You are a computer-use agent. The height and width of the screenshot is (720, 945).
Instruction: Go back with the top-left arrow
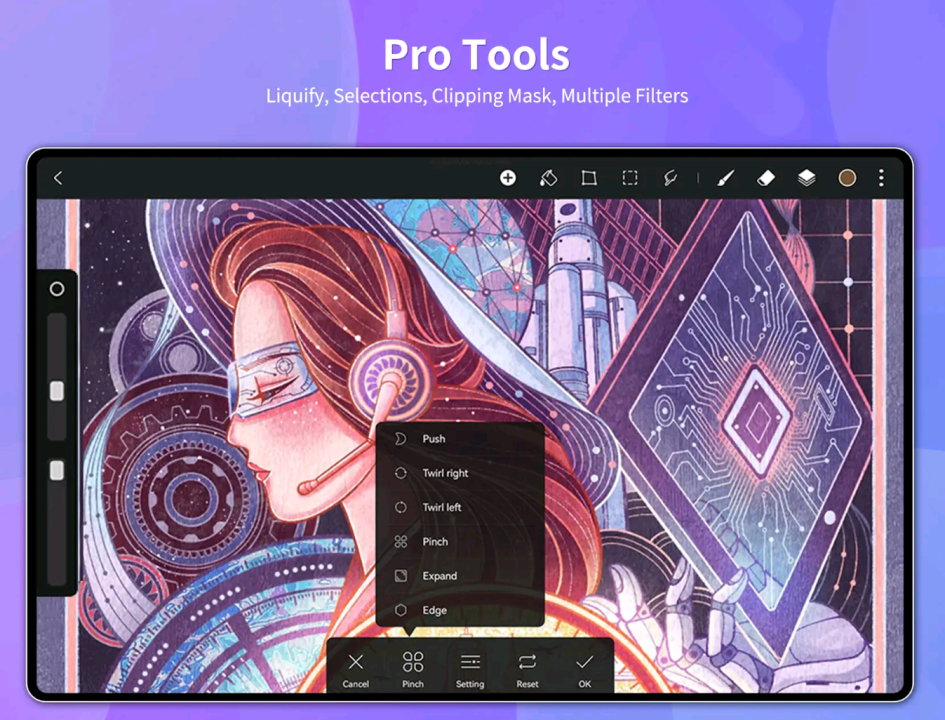[x=58, y=178]
